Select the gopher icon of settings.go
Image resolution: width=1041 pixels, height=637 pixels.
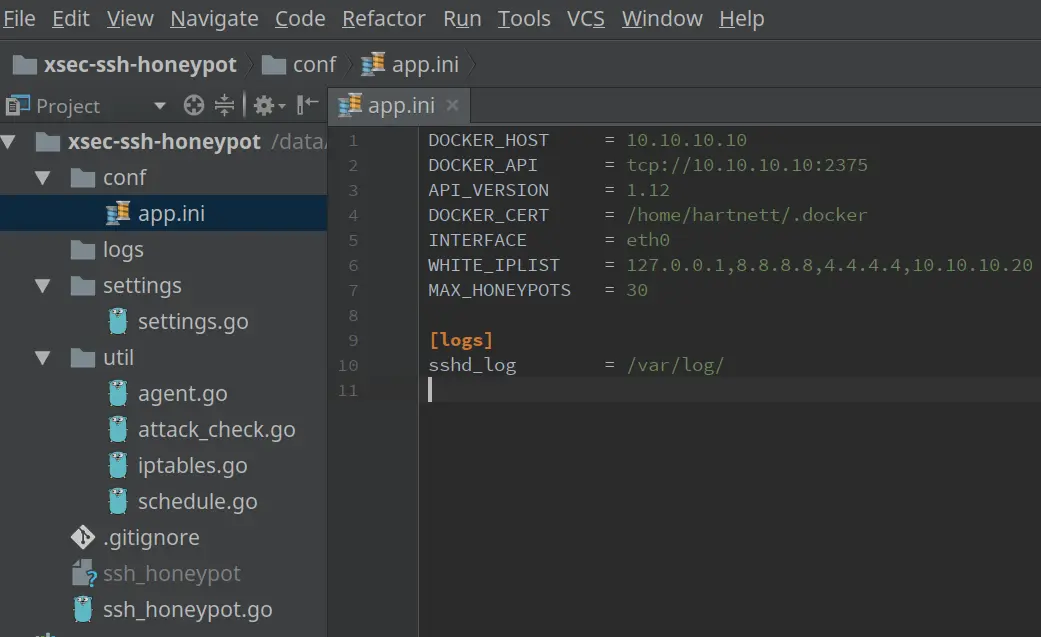[x=118, y=321]
